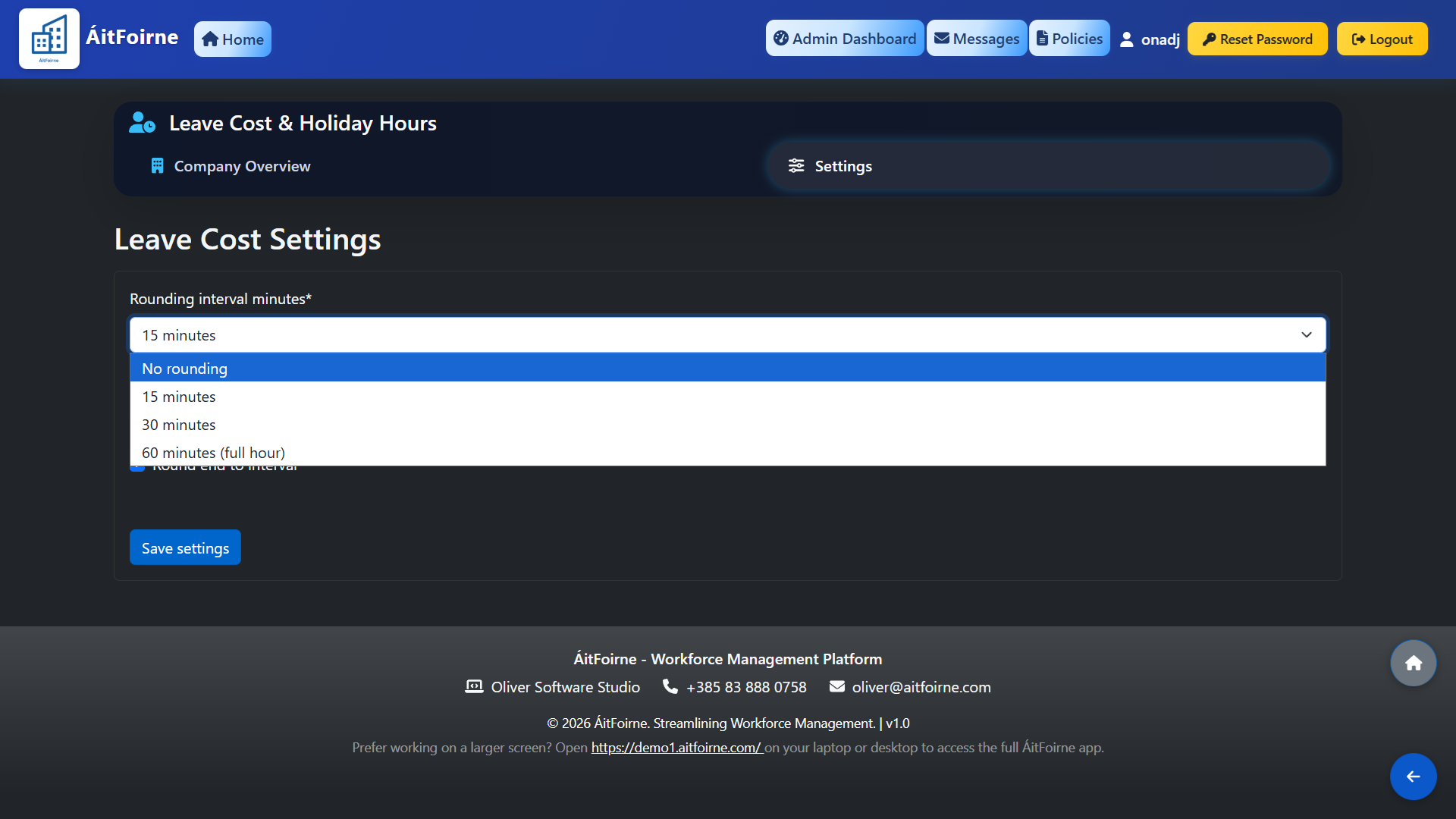
Task: Click the +385 83 888 0758 phone number
Action: point(746,687)
